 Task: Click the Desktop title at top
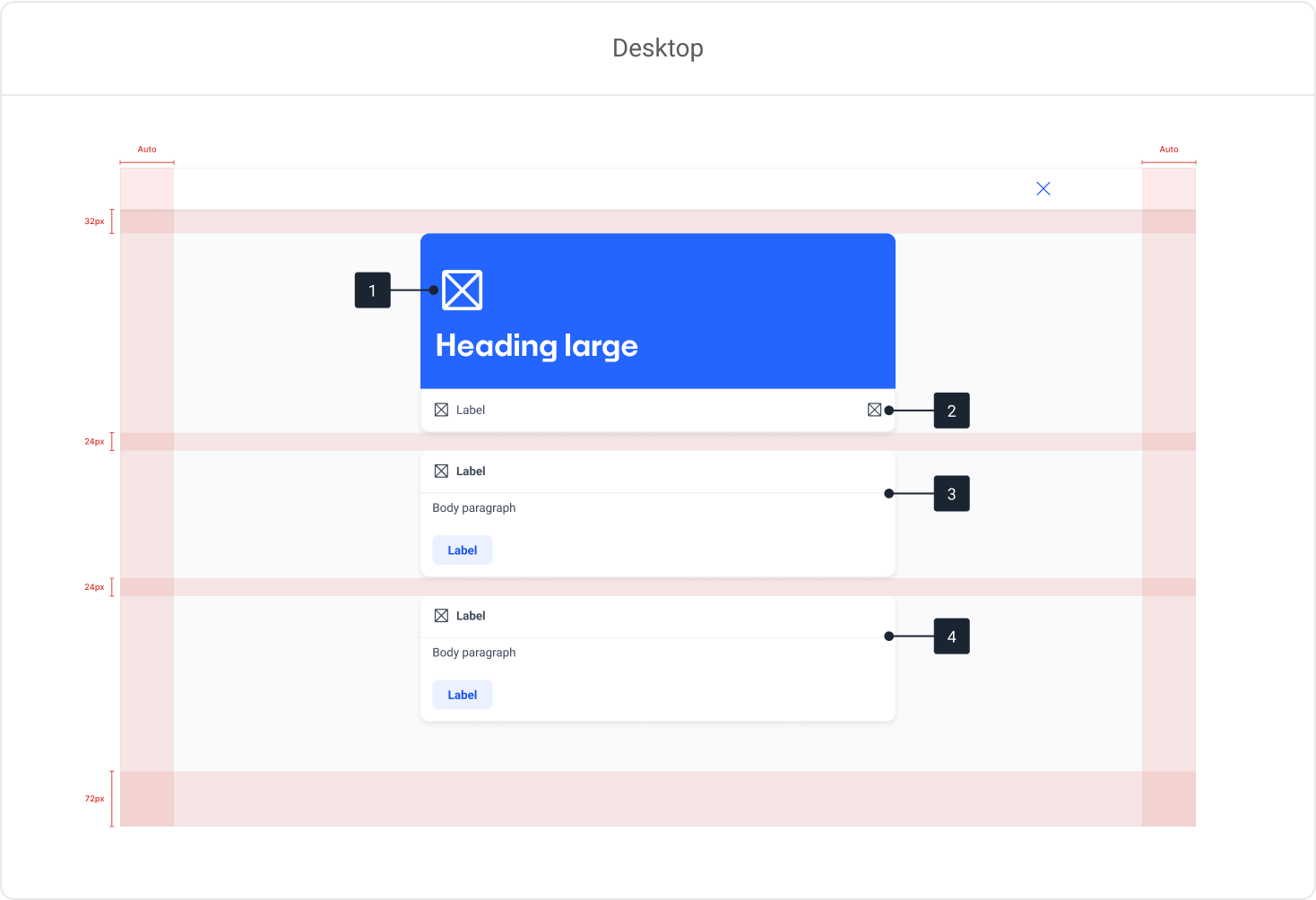pyautogui.click(x=658, y=48)
